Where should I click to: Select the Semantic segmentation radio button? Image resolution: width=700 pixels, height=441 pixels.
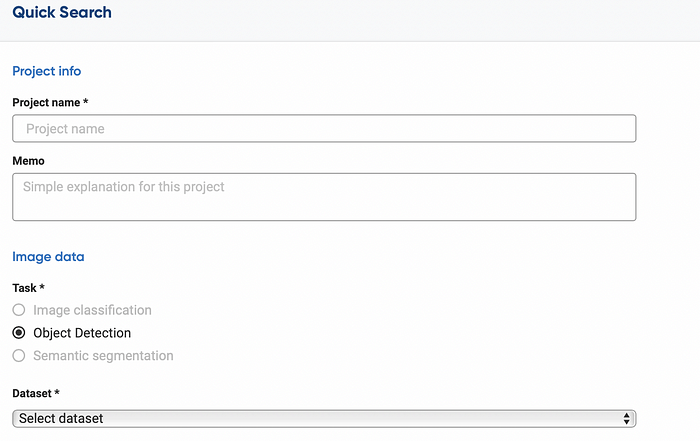(x=19, y=356)
